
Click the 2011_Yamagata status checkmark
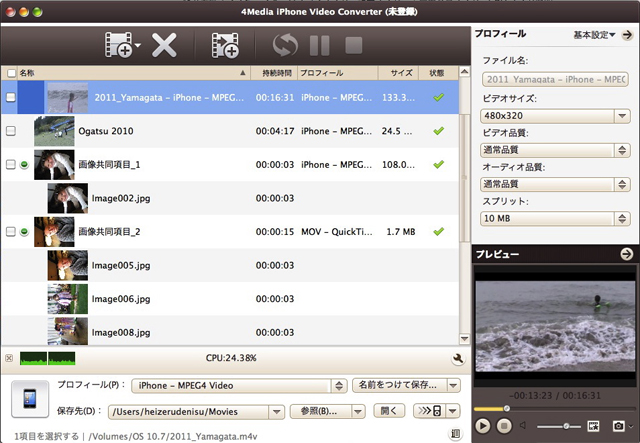click(439, 97)
